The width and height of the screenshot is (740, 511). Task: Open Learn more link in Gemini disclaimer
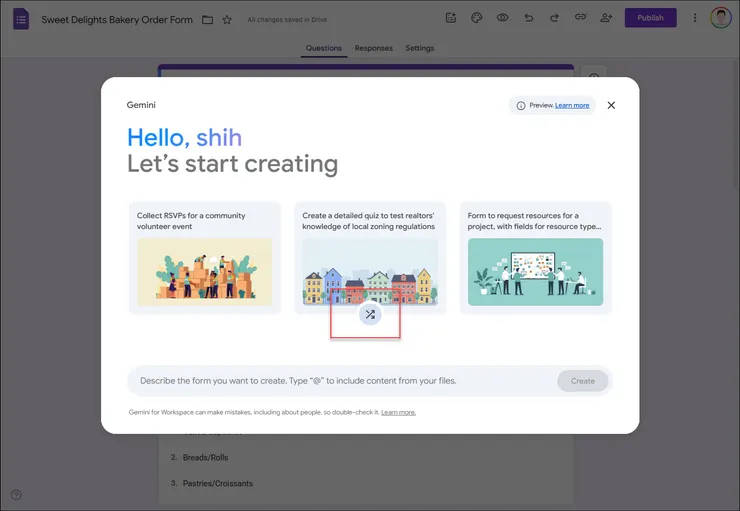398,412
